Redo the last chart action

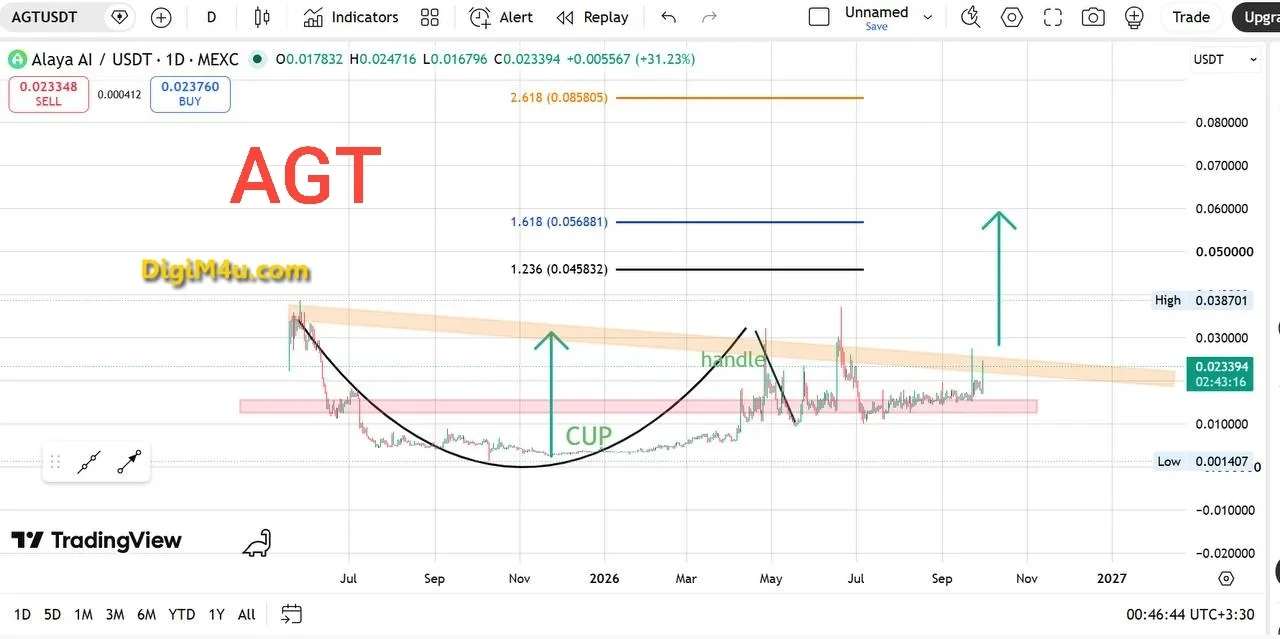(x=710, y=17)
